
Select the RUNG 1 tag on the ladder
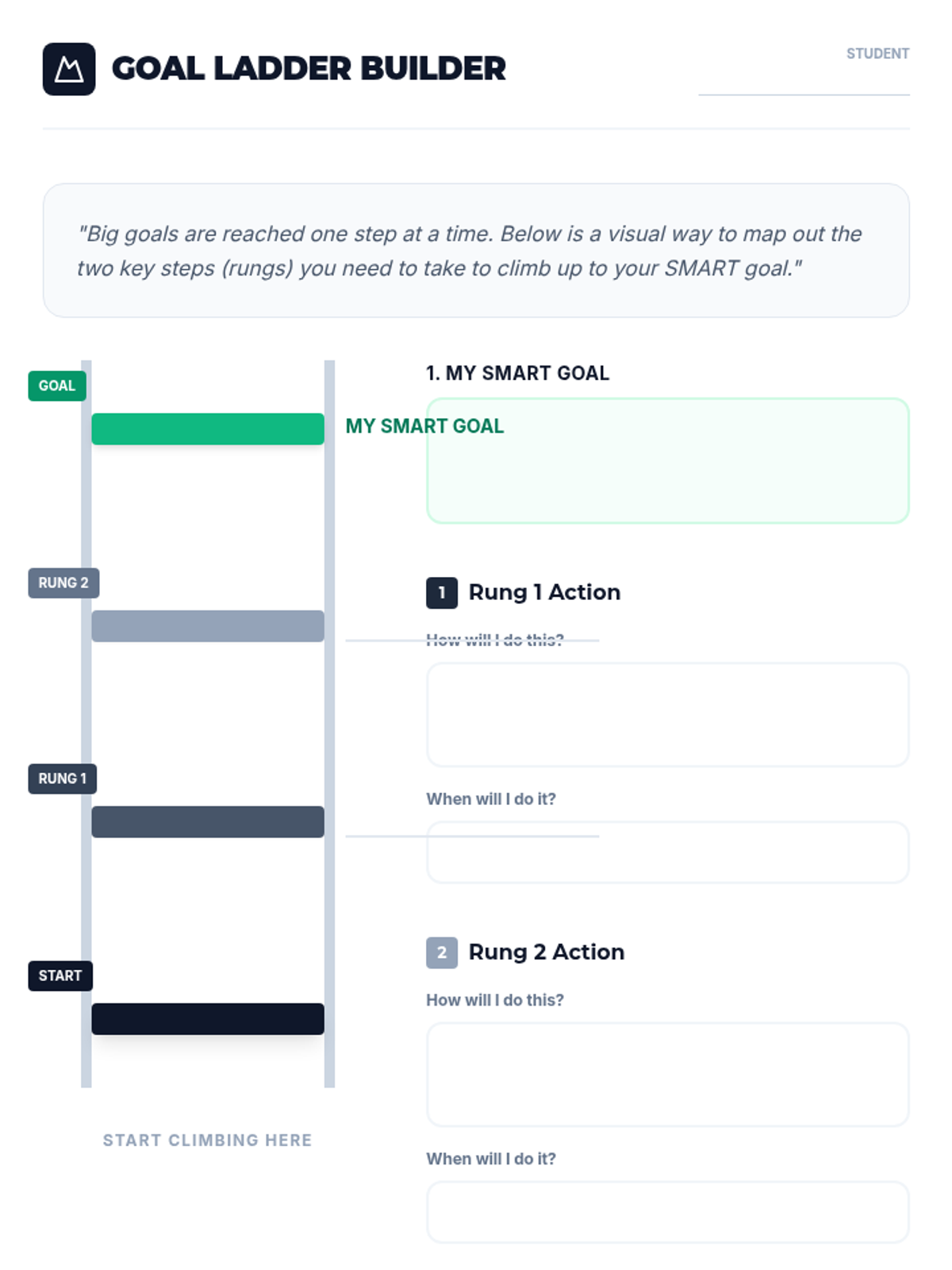(63, 779)
